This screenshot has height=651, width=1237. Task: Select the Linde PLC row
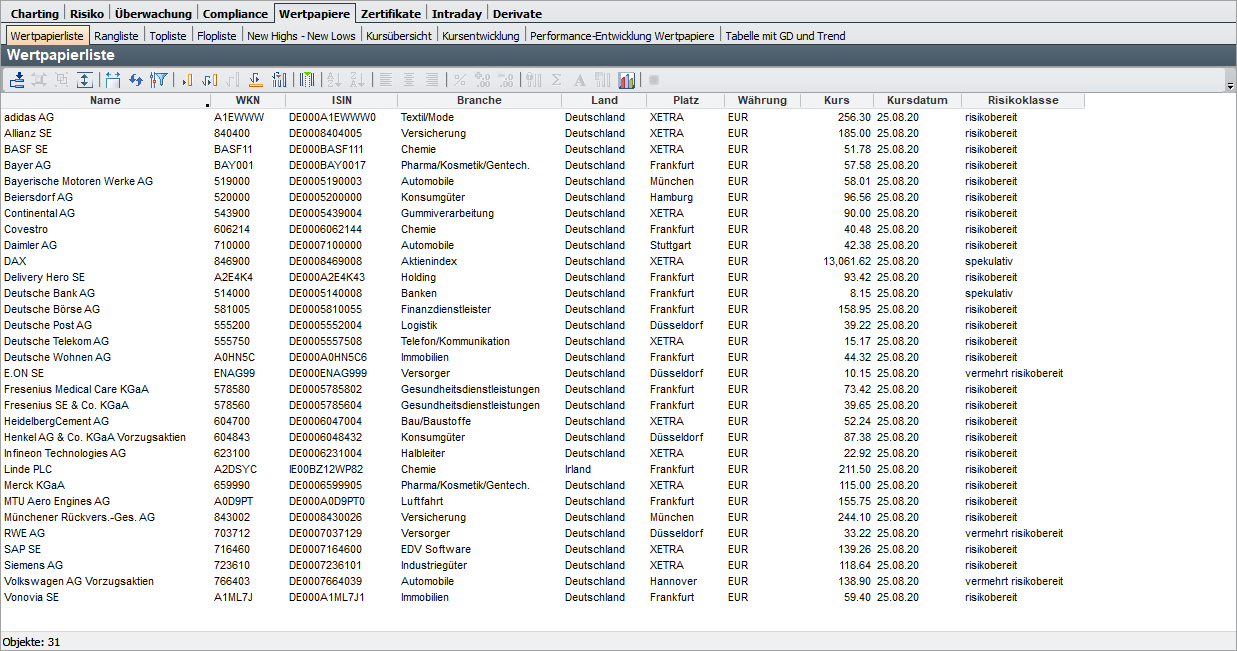pyautogui.click(x=28, y=469)
